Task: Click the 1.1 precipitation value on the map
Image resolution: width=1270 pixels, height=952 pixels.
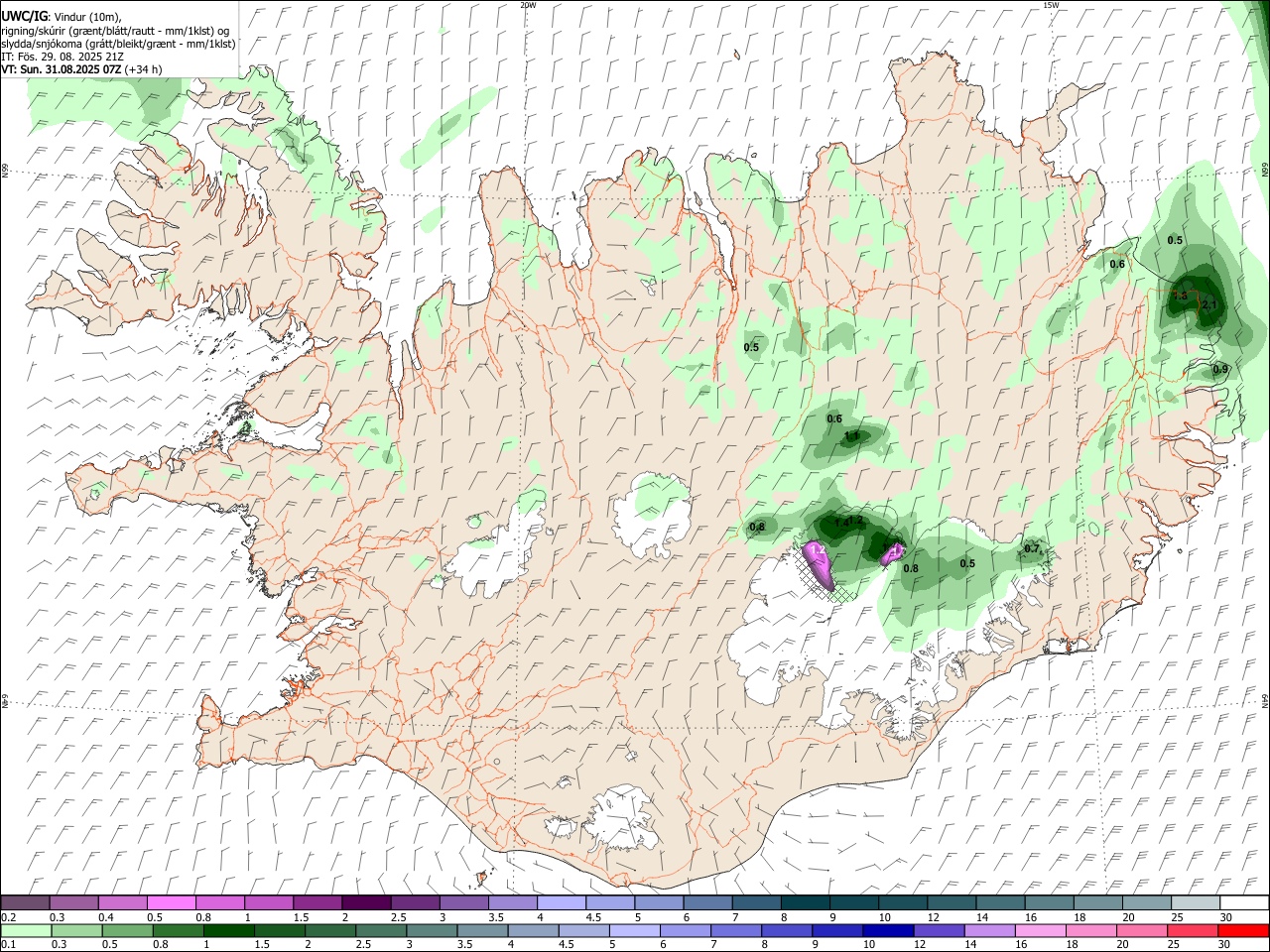Action: pyautogui.click(x=851, y=436)
